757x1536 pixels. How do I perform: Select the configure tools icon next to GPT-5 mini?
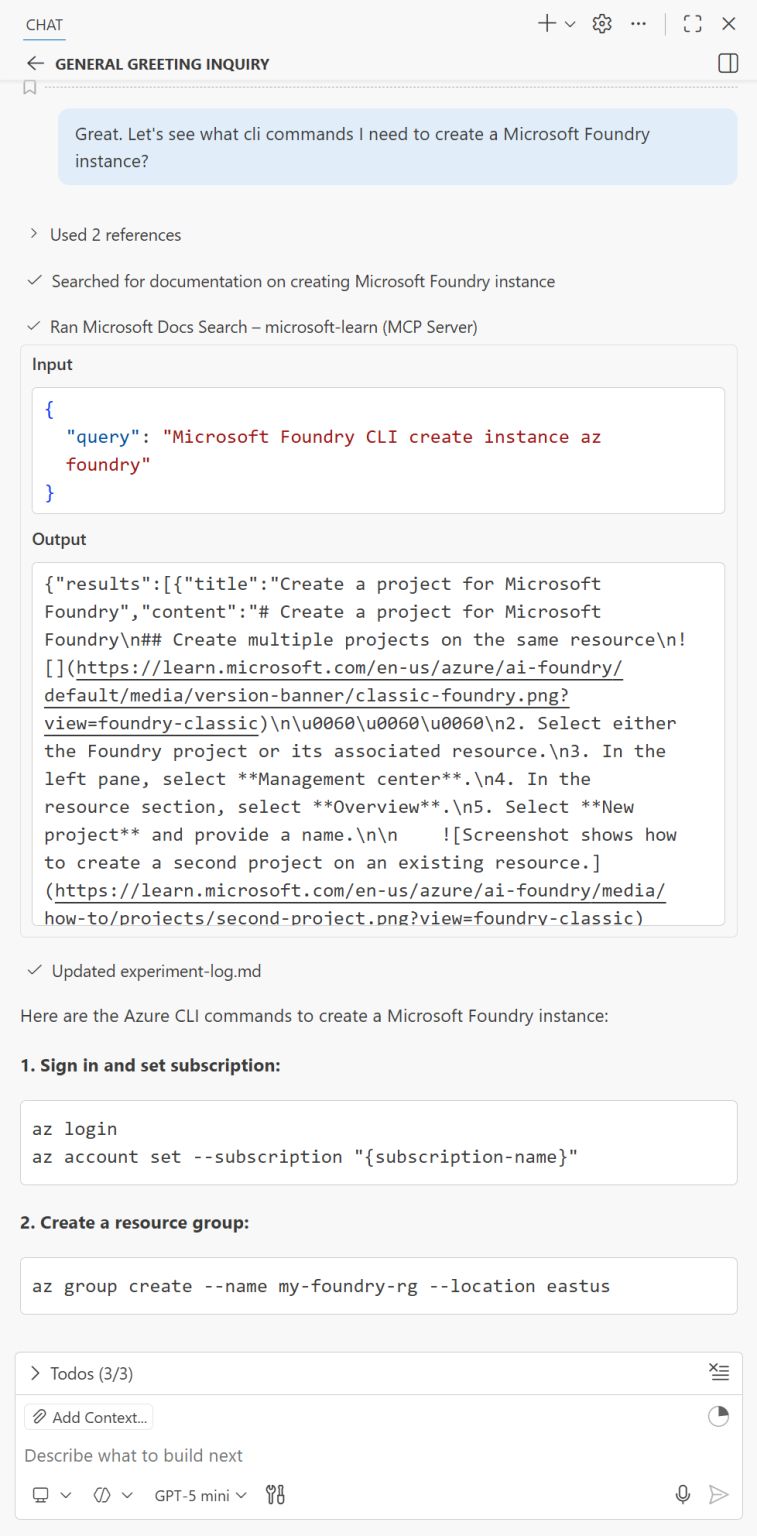[275, 1494]
